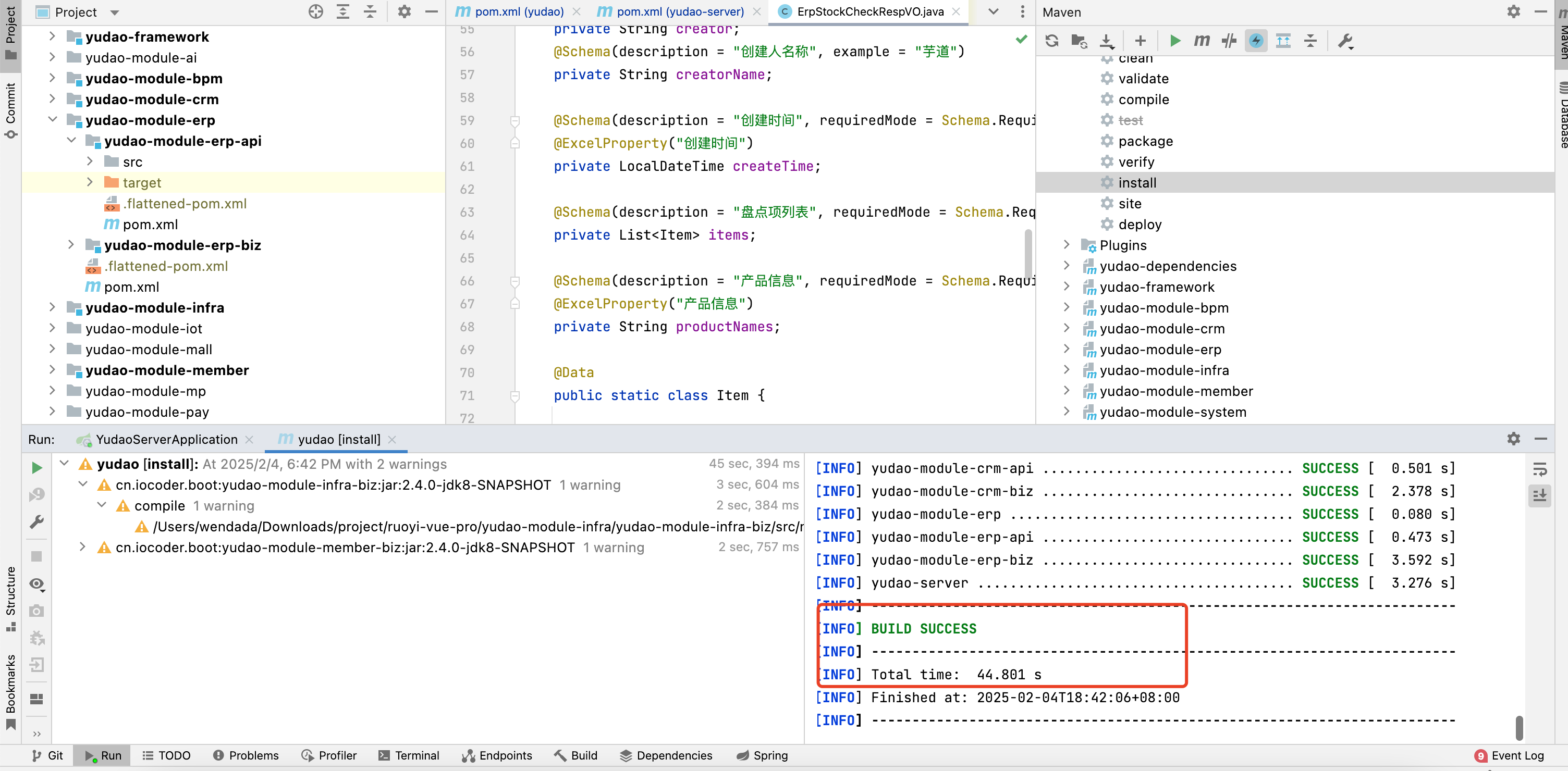
Task: Open Project view dropdown
Action: click(x=115, y=12)
